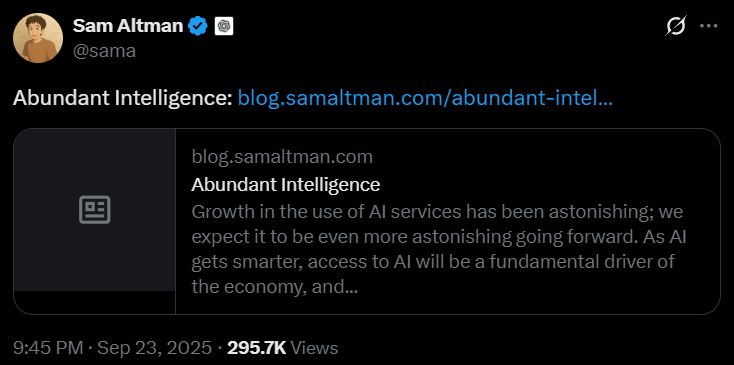The image size is (734, 365).
Task: Click the card description starting 'Growth in the use'
Action: (x=439, y=249)
